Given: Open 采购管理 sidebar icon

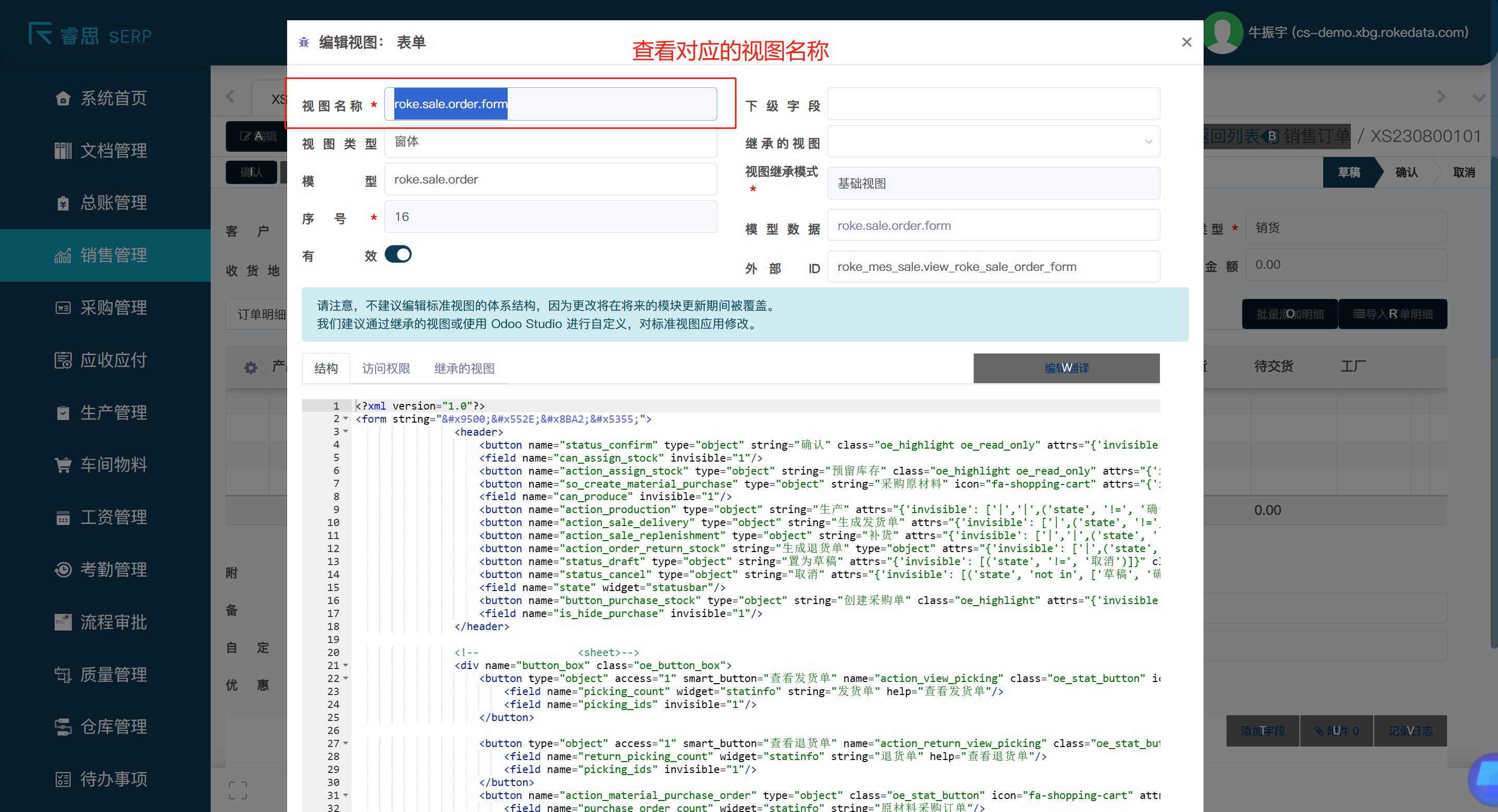Looking at the screenshot, I should (63, 307).
